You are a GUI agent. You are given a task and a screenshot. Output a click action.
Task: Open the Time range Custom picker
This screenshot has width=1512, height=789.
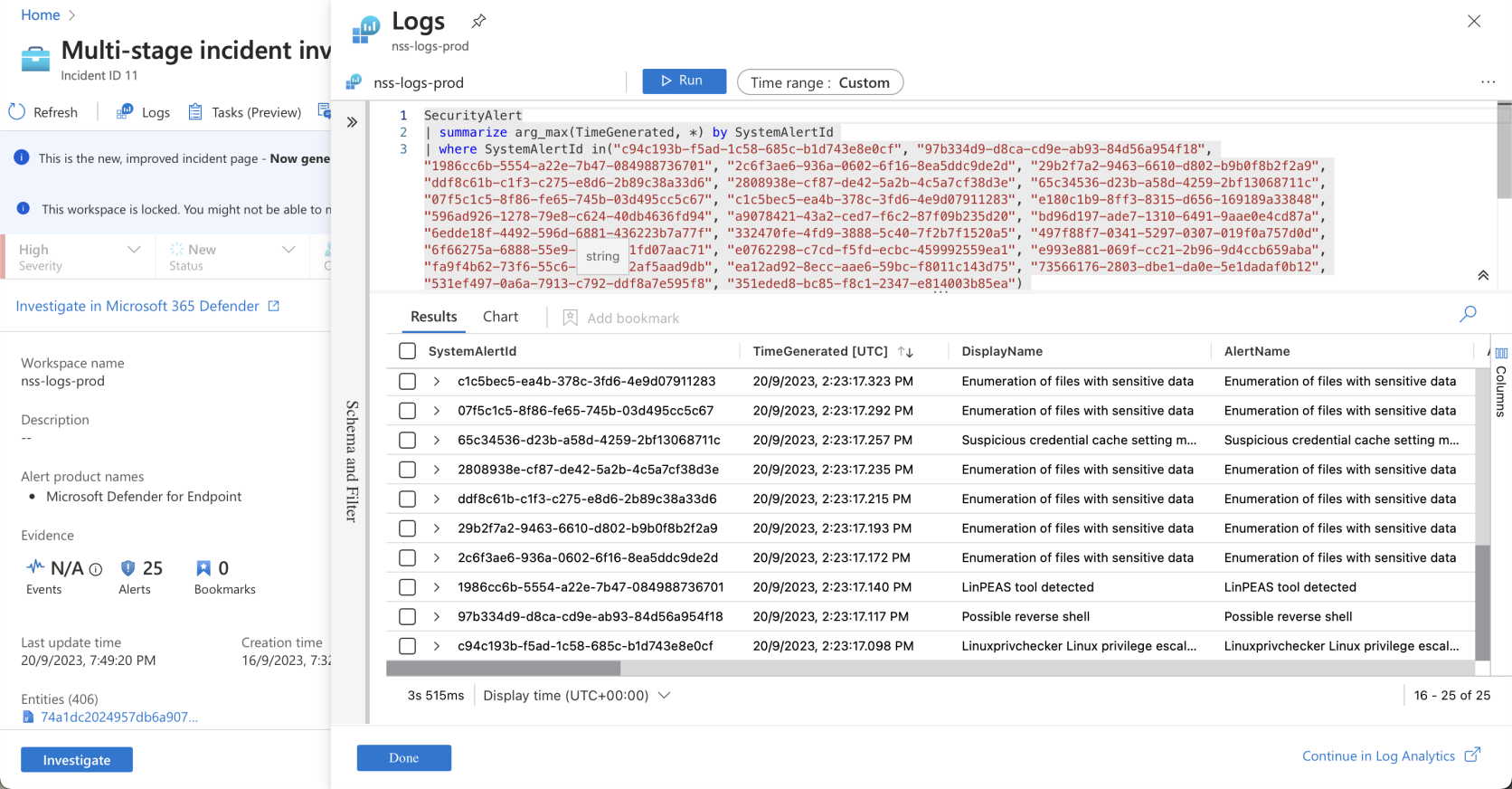click(820, 82)
